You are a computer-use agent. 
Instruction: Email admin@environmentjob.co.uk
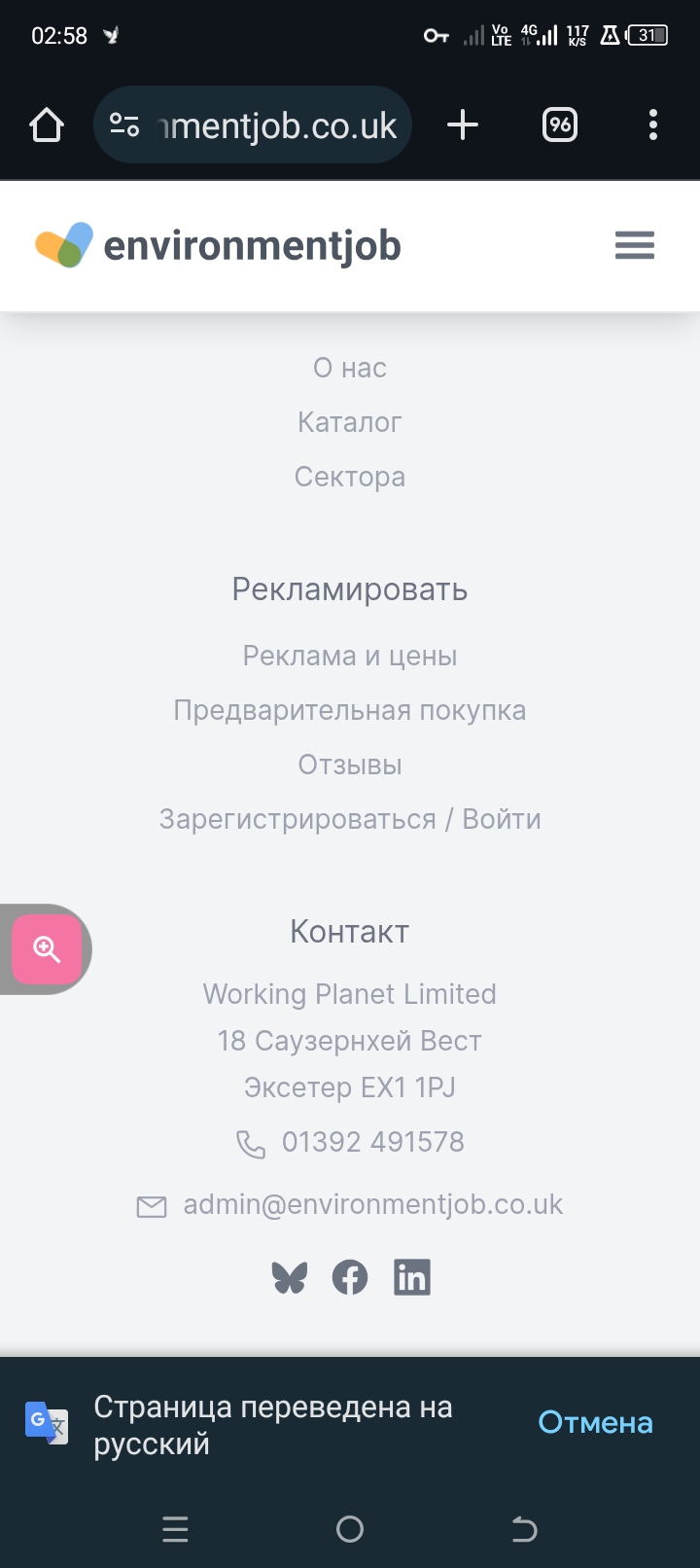(373, 1204)
